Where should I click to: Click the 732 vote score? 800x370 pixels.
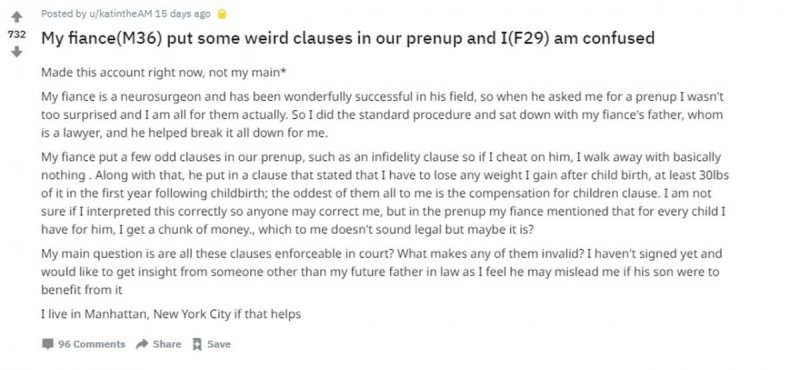pos(17,34)
